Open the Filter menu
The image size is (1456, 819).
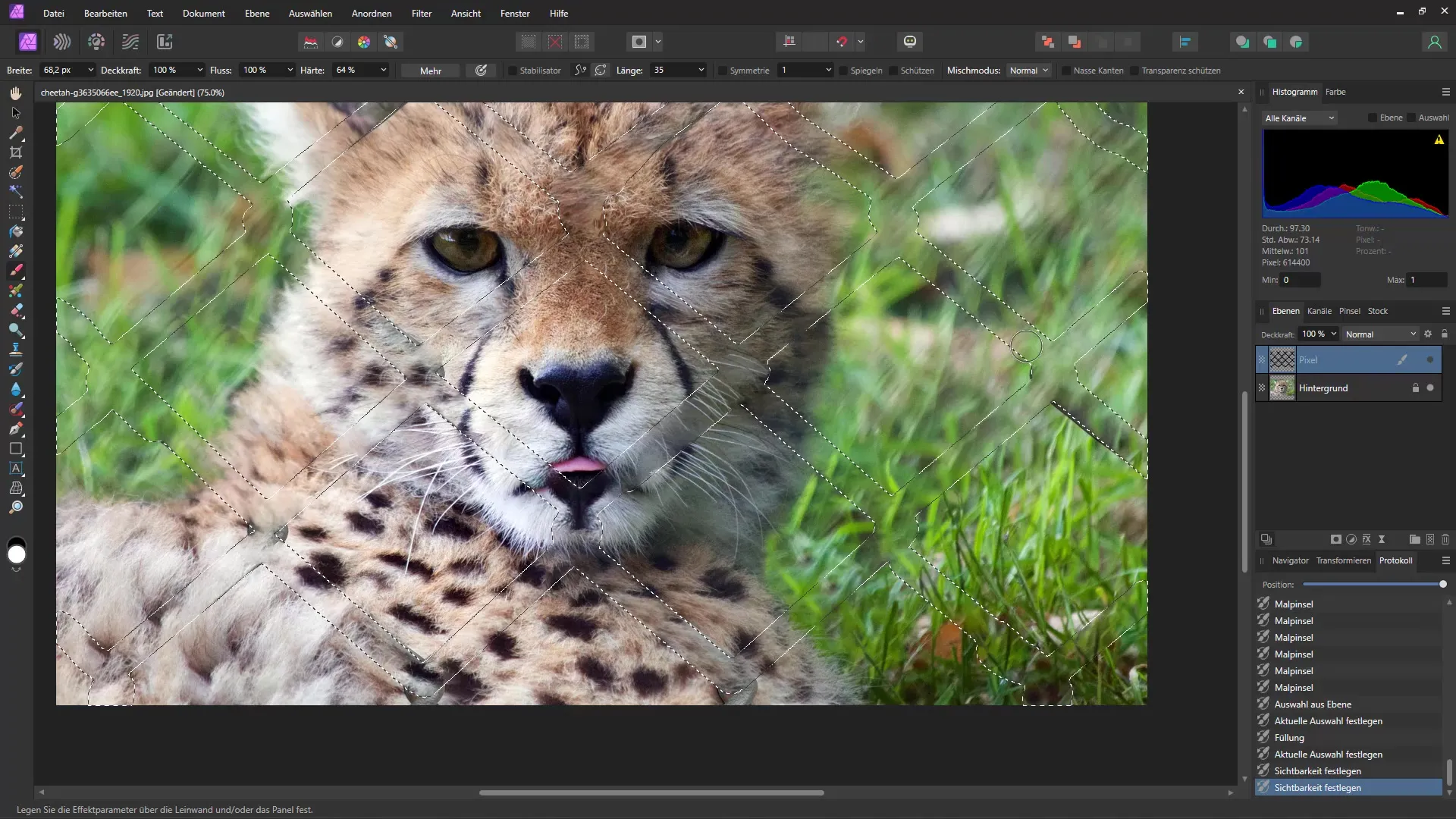tap(422, 14)
